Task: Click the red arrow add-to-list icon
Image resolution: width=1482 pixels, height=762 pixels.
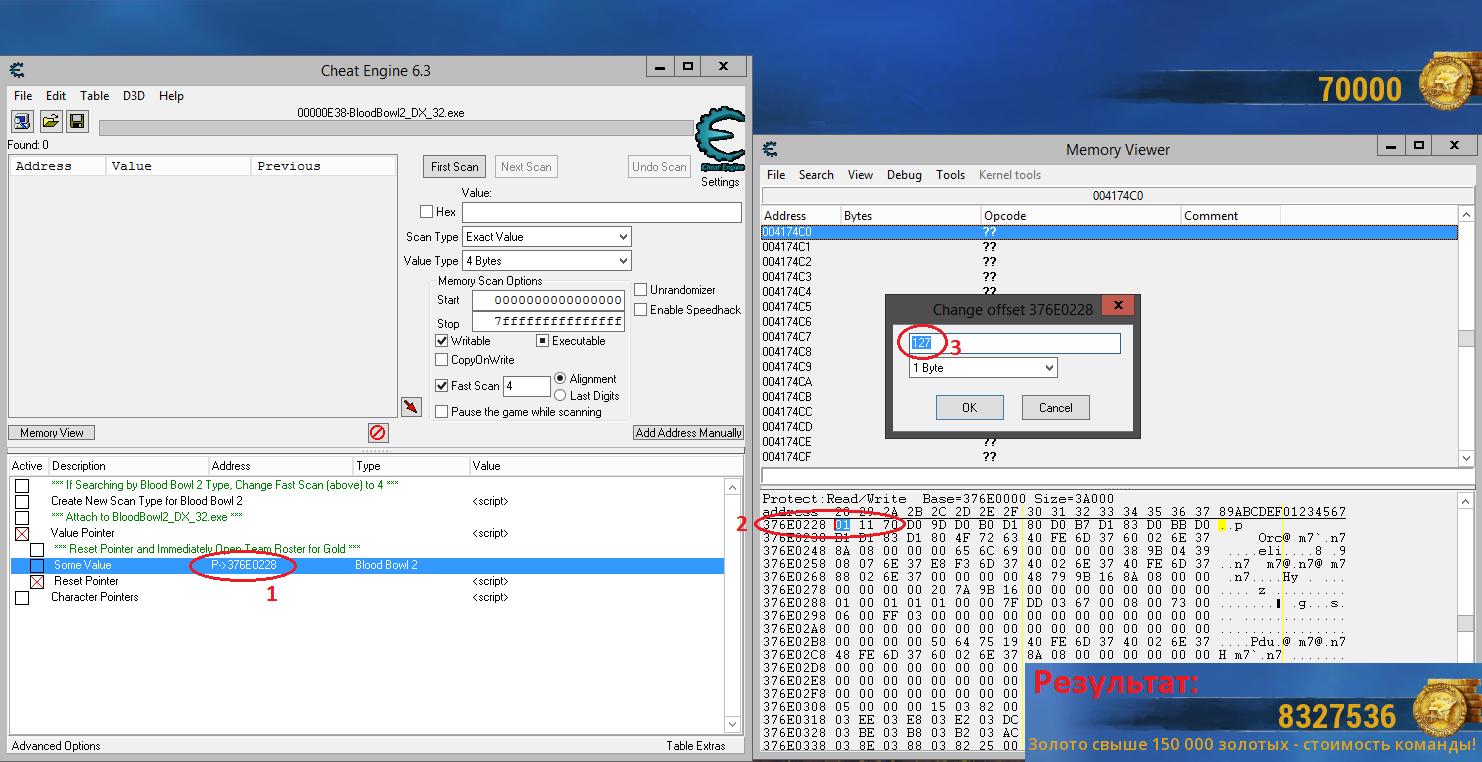Action: coord(410,406)
